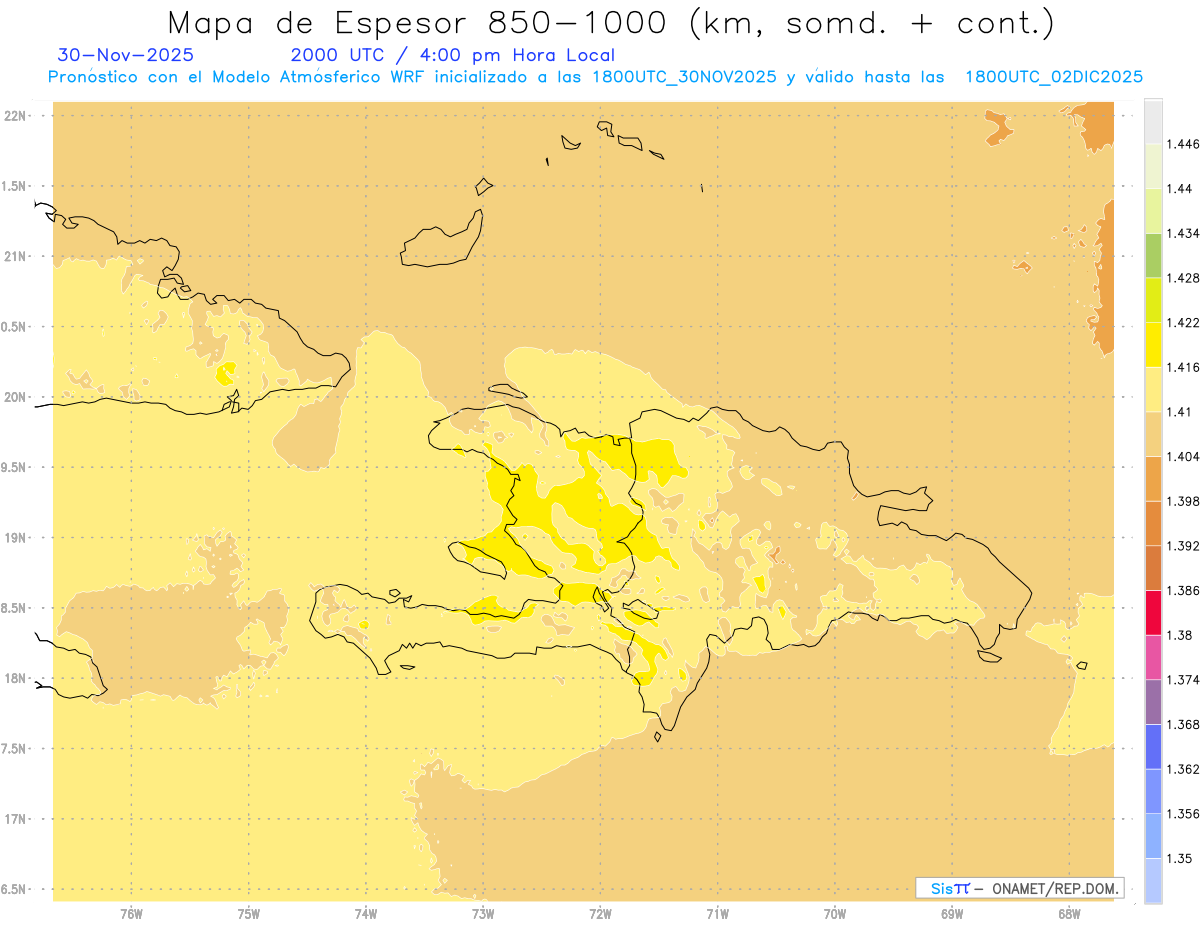The image size is (1200, 927).
Task: Click the '20N' latitude label
Action: tap(14, 397)
